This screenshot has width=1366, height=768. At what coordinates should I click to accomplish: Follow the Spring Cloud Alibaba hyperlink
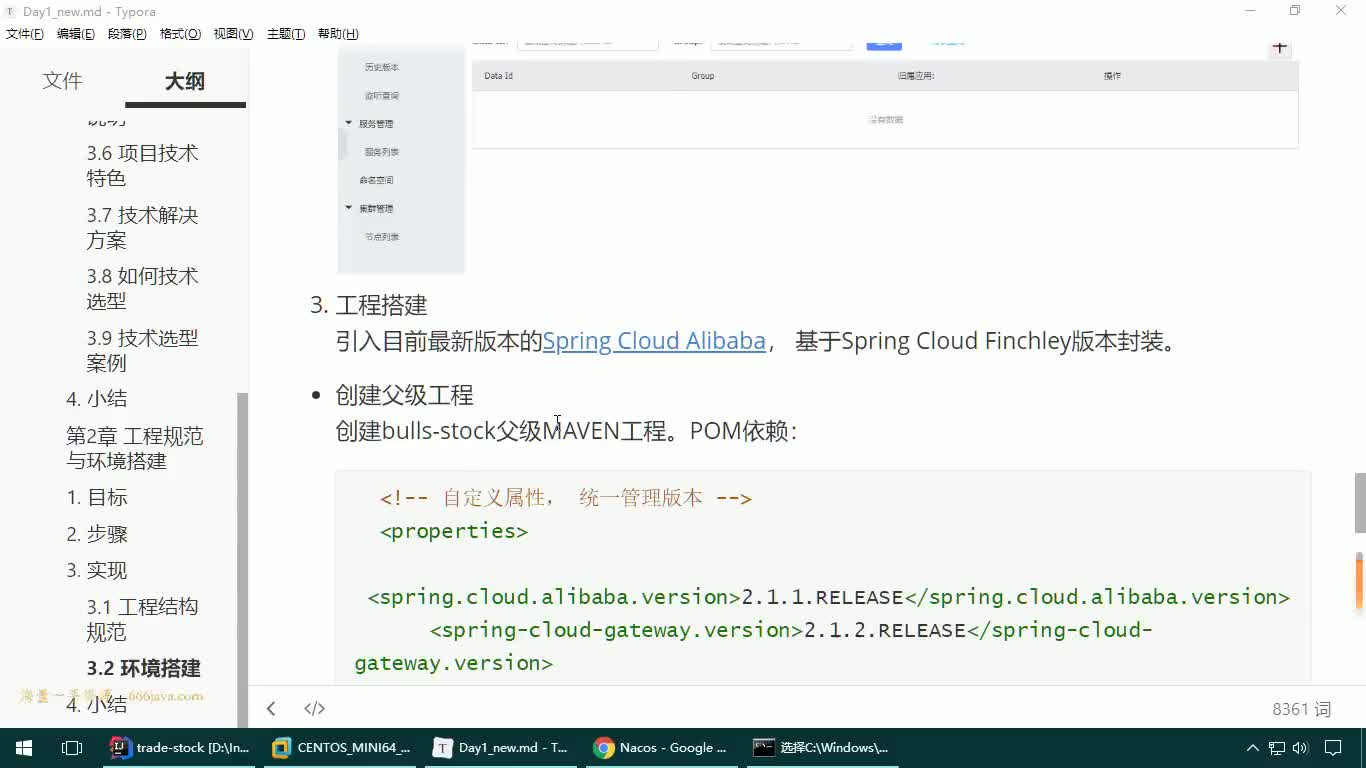coord(654,341)
